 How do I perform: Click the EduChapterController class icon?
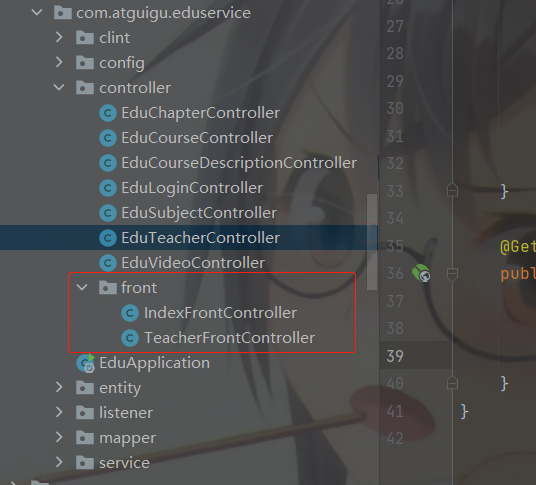pyautogui.click(x=108, y=113)
